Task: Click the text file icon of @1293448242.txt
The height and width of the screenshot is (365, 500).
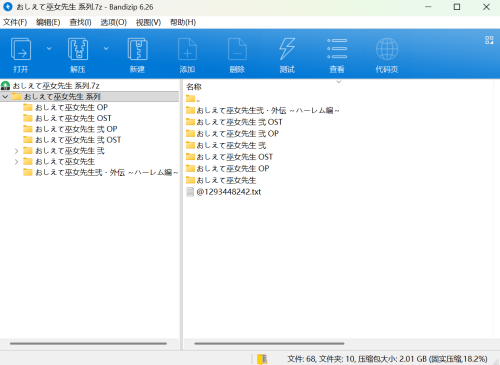Action: [190, 192]
